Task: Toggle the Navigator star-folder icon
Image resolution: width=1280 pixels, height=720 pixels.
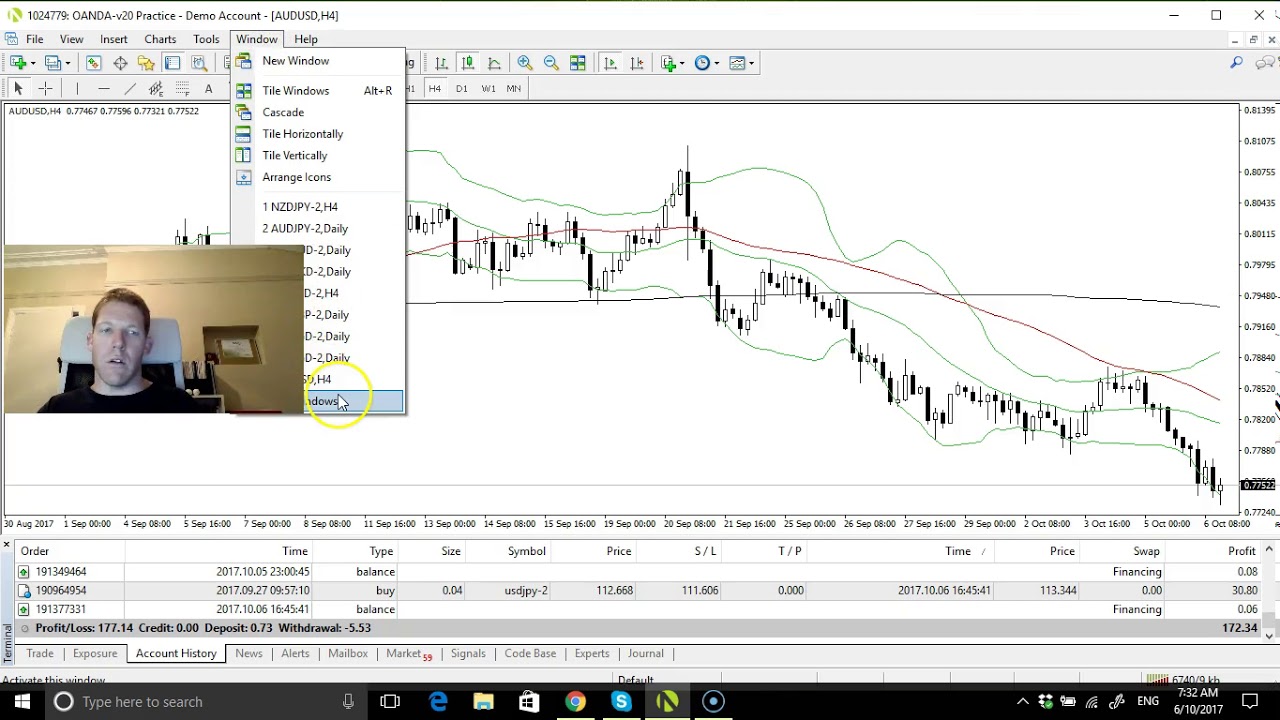Action: click(x=146, y=63)
